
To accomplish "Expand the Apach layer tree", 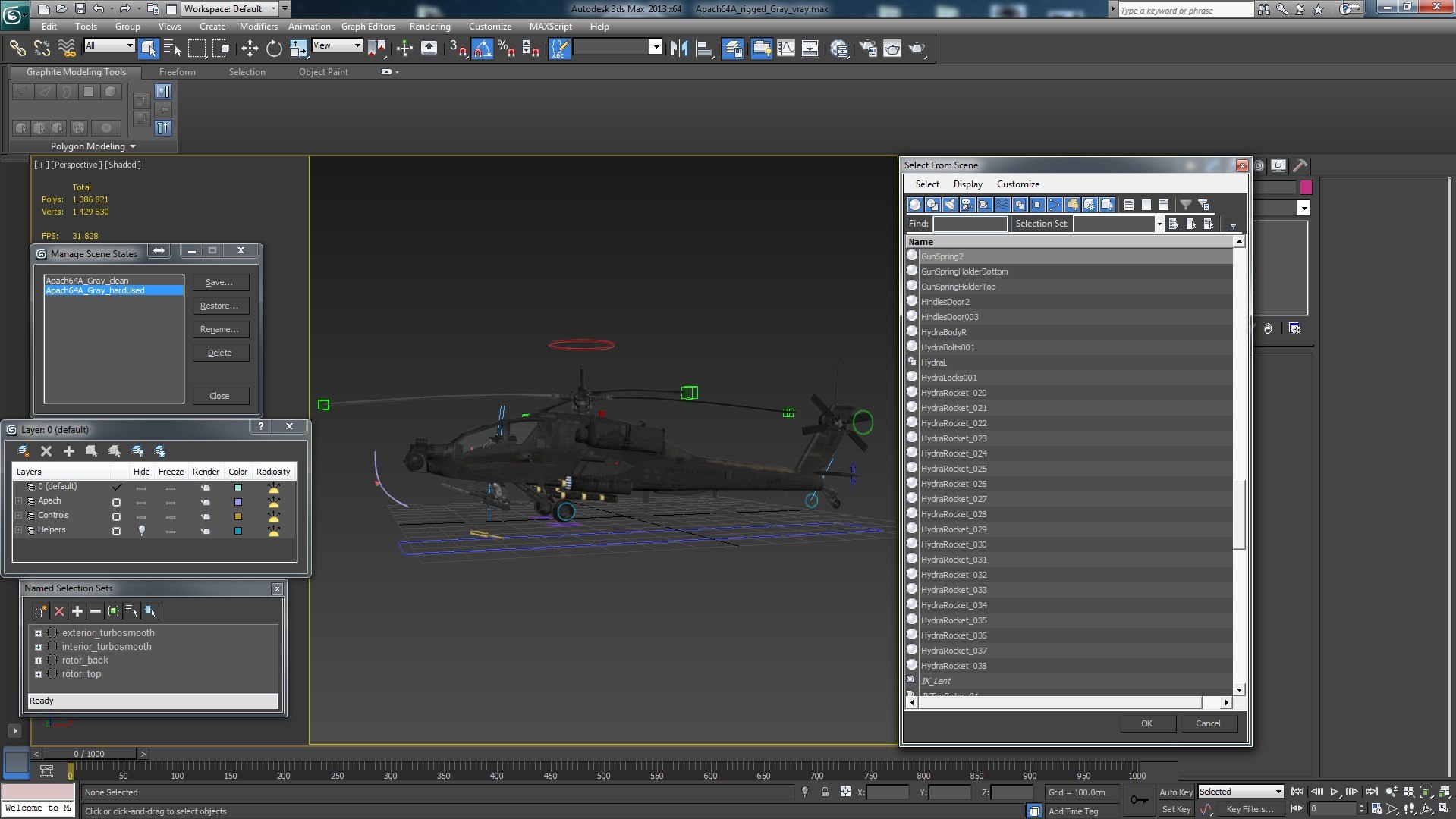I will [x=19, y=501].
